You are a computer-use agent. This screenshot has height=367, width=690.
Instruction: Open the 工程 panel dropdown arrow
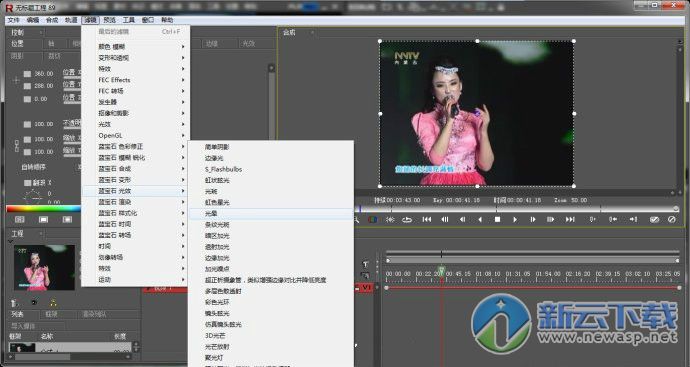coord(41,233)
